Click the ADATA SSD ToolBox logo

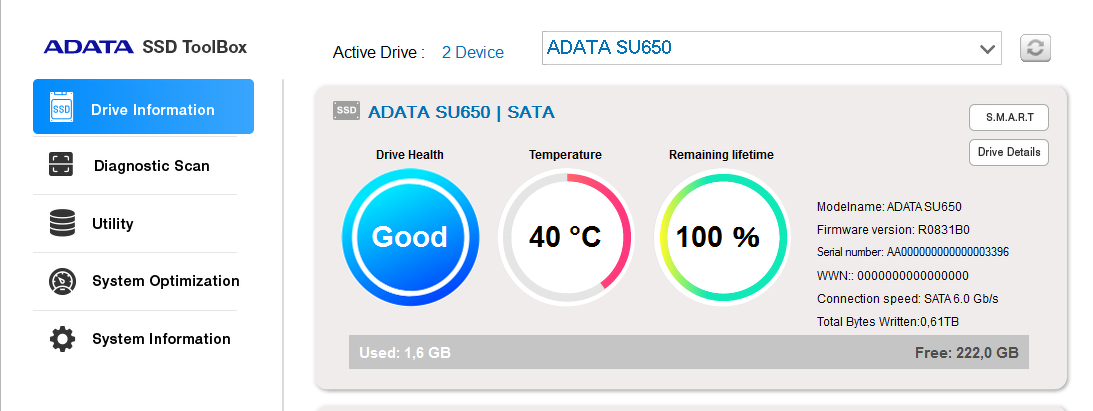[x=146, y=47]
